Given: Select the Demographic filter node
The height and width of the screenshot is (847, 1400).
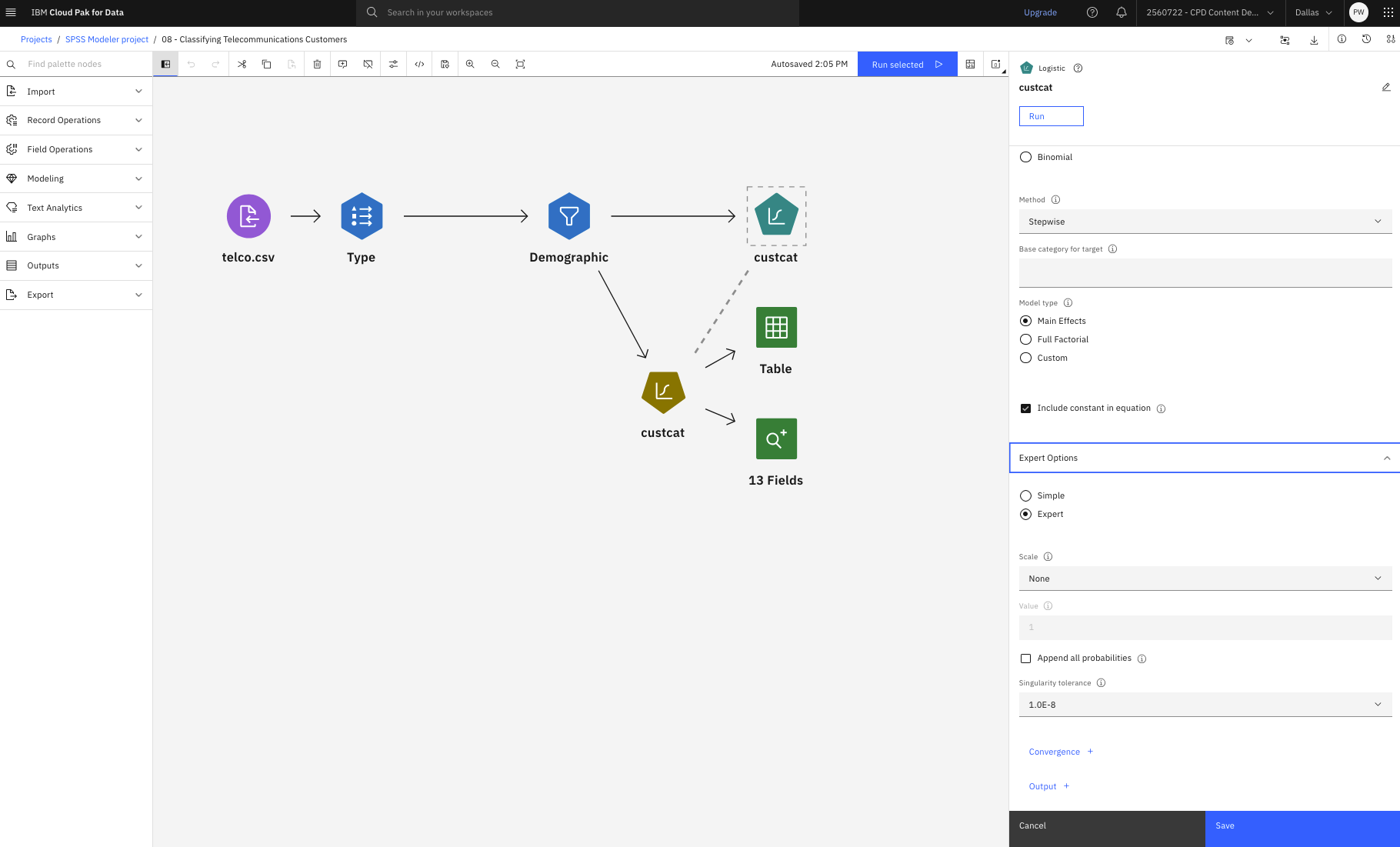Looking at the screenshot, I should [569, 216].
